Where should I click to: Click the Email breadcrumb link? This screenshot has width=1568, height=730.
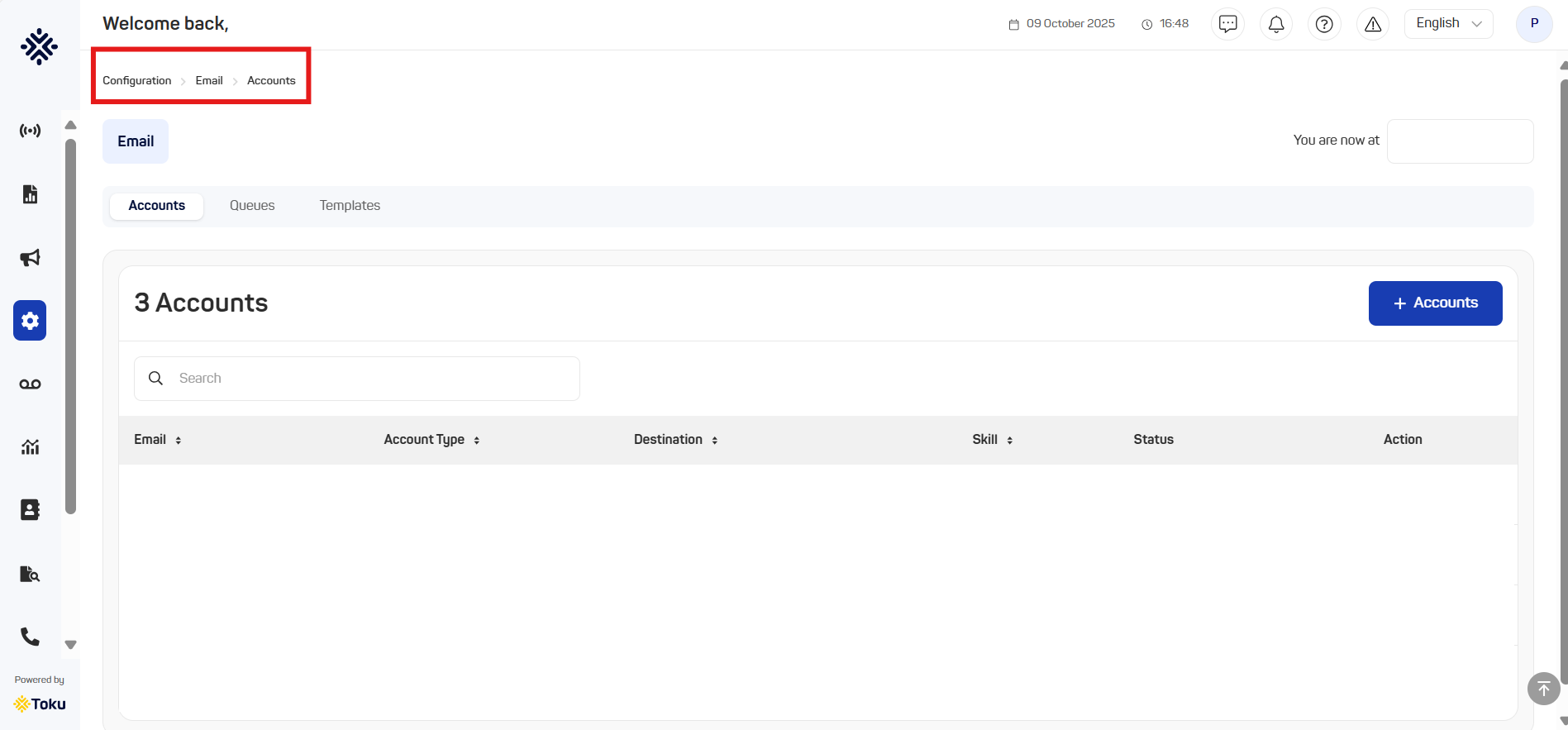pyautogui.click(x=209, y=81)
